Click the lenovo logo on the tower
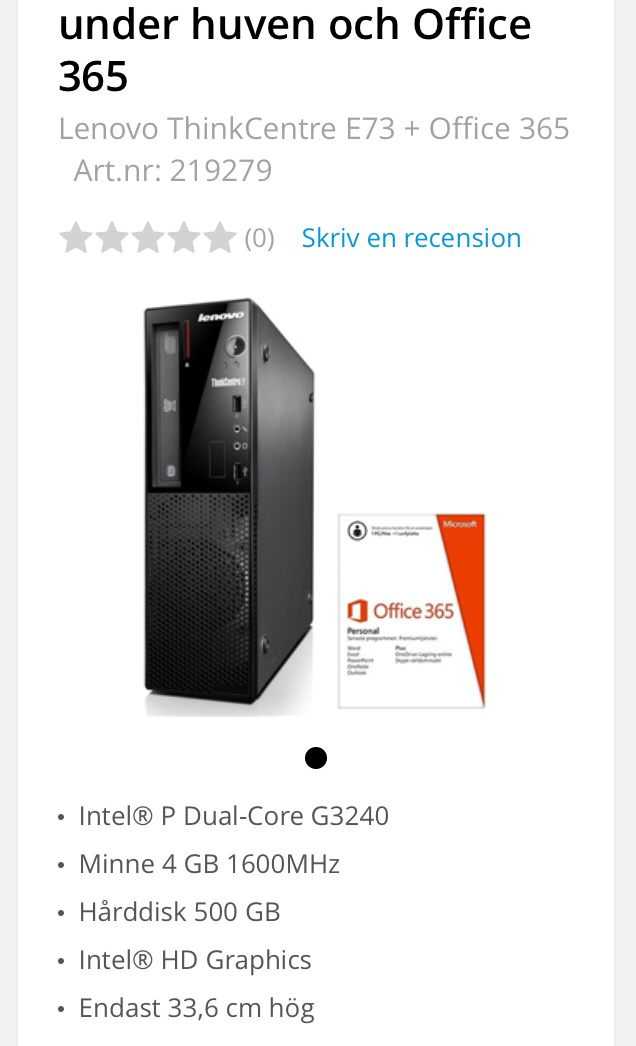This screenshot has height=1046, width=636. click(221, 316)
